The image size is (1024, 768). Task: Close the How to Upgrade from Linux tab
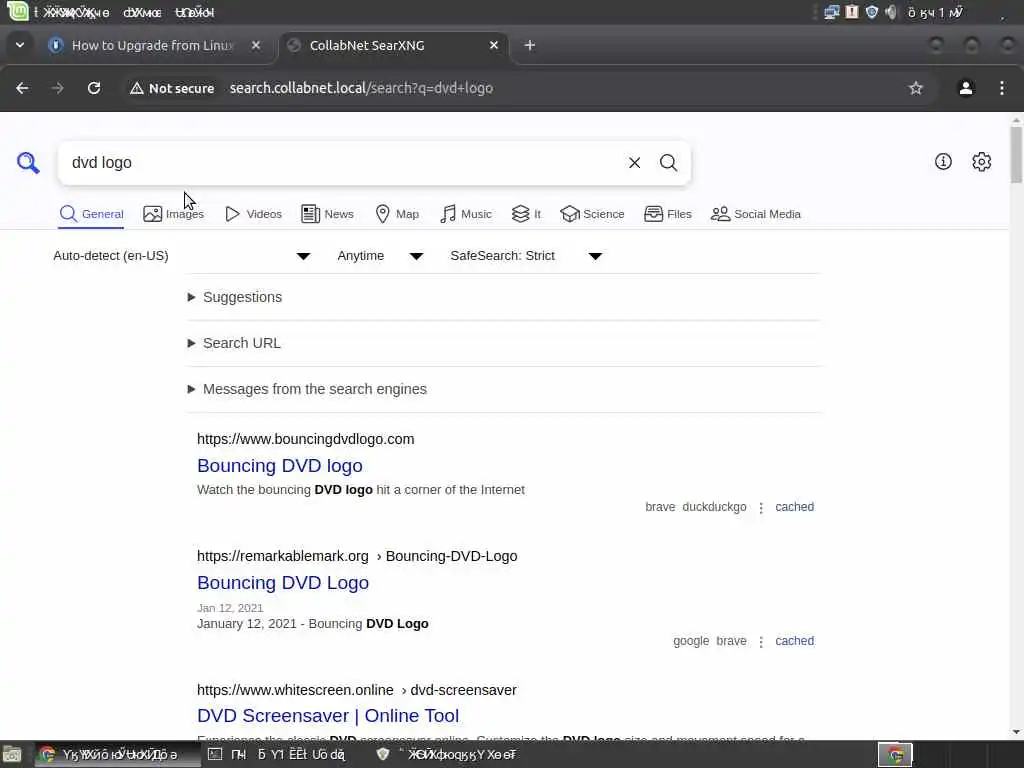(x=256, y=45)
